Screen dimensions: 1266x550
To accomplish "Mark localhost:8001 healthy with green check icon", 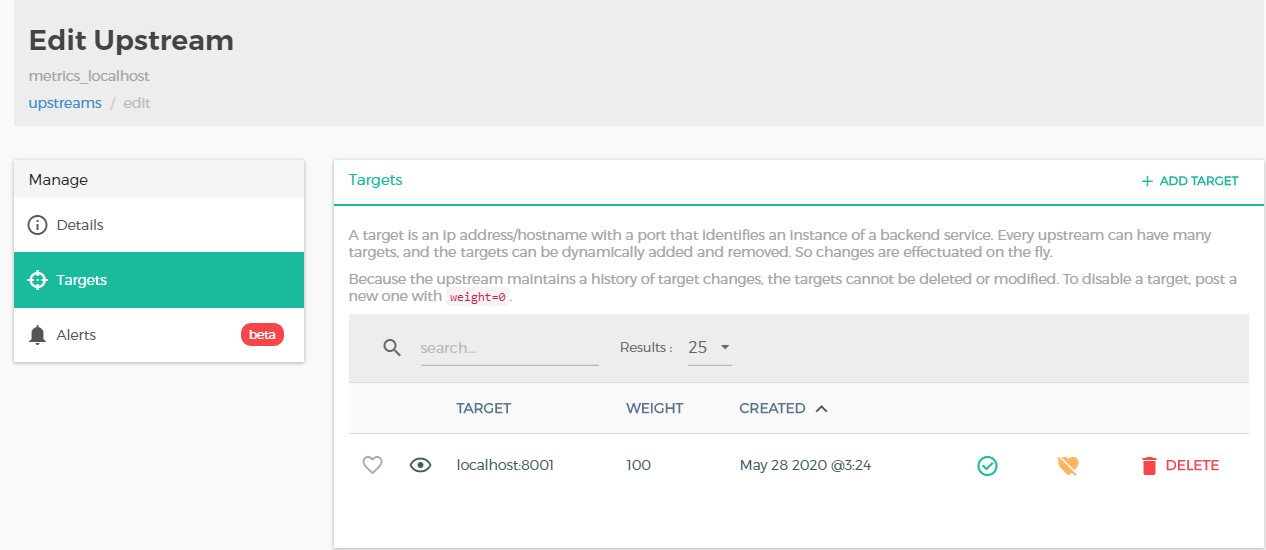I will 987,465.
